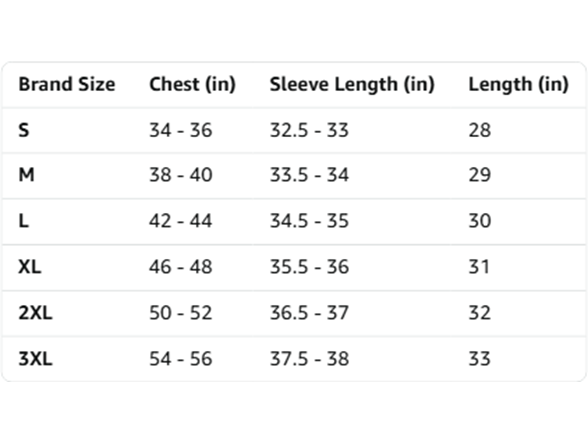Click the Sleeve Length (in) column header
Viewport: 588px width, 441px height.
[x=352, y=84]
